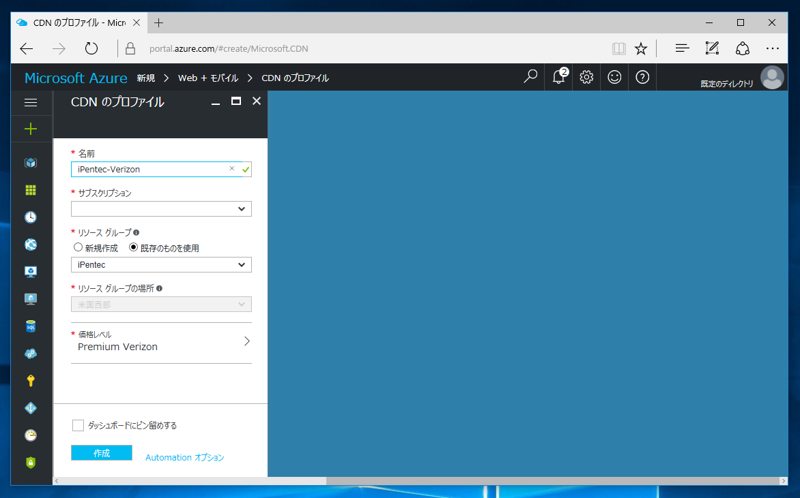The height and width of the screenshot is (498, 800).
Task: Open the green shield Security icon
Action: click(31, 462)
